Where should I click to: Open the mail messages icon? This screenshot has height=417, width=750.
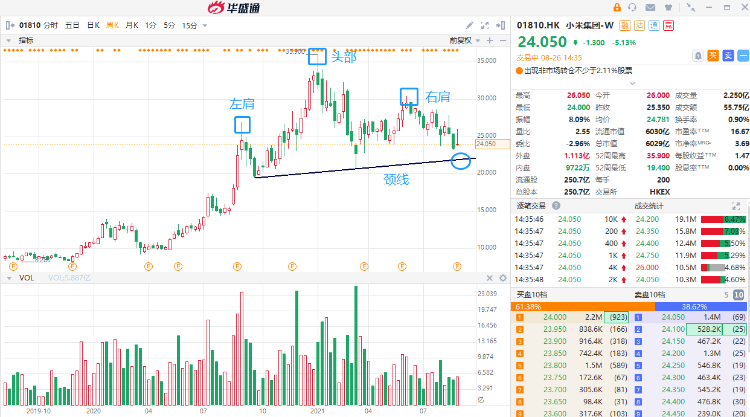tap(650, 7)
